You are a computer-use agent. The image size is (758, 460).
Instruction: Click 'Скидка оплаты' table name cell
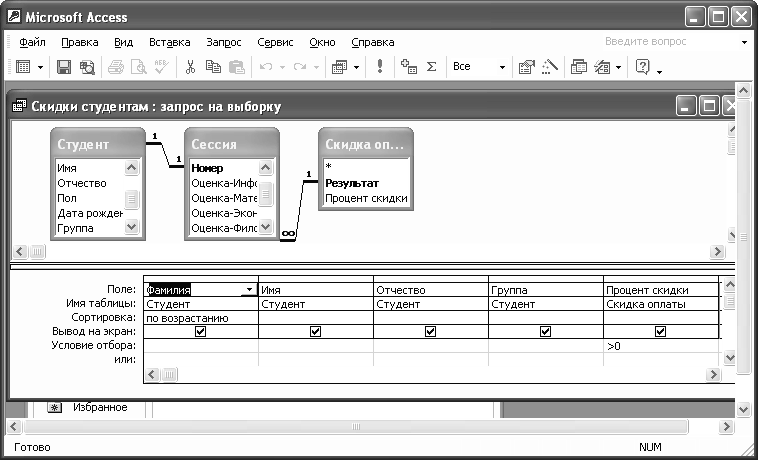(x=661, y=304)
